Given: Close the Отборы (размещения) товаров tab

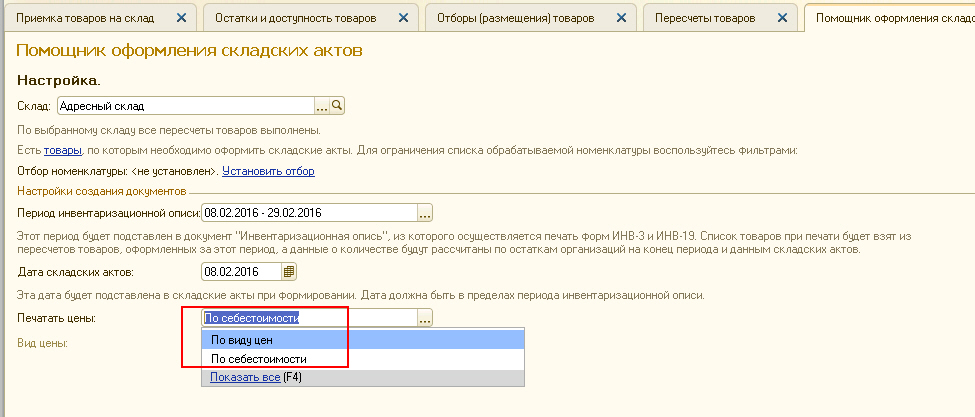Looking at the screenshot, I should click(x=621, y=18).
